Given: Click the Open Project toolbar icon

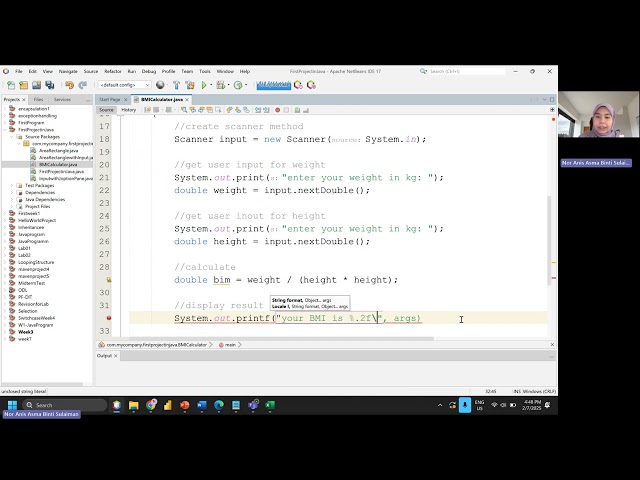Looking at the screenshot, I should pos(37,85).
